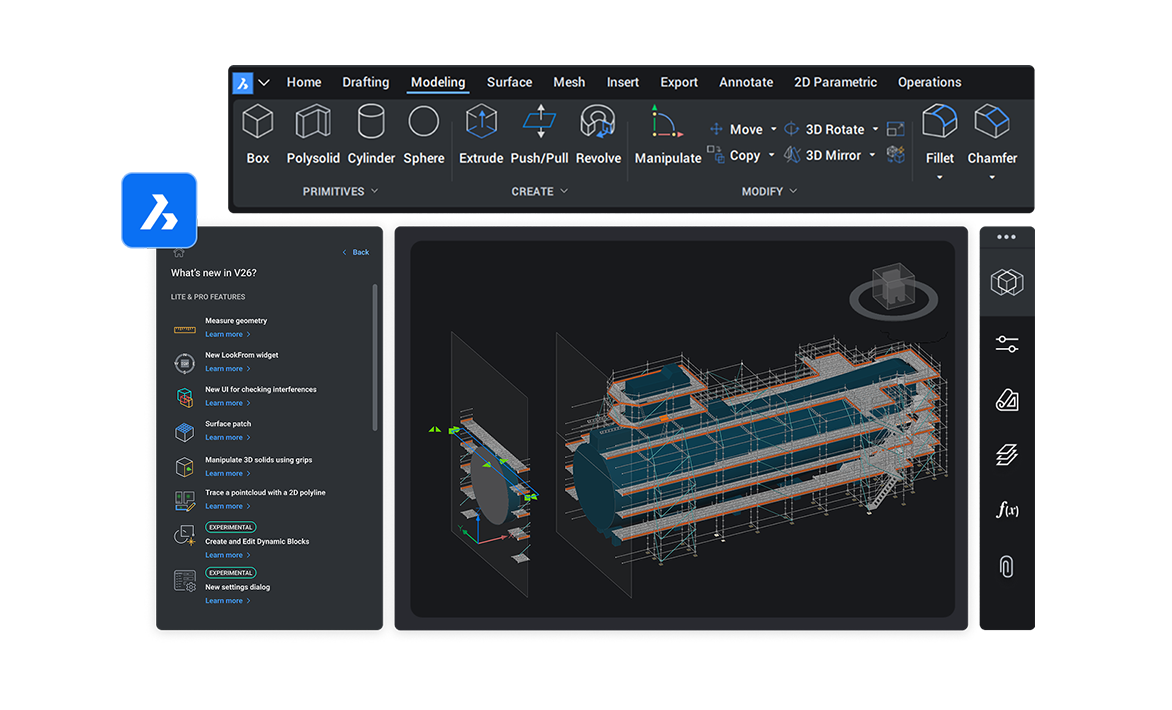The height and width of the screenshot is (710, 1172).
Task: Open the Layers panel in the right sidebar
Action: pyautogui.click(x=1006, y=454)
